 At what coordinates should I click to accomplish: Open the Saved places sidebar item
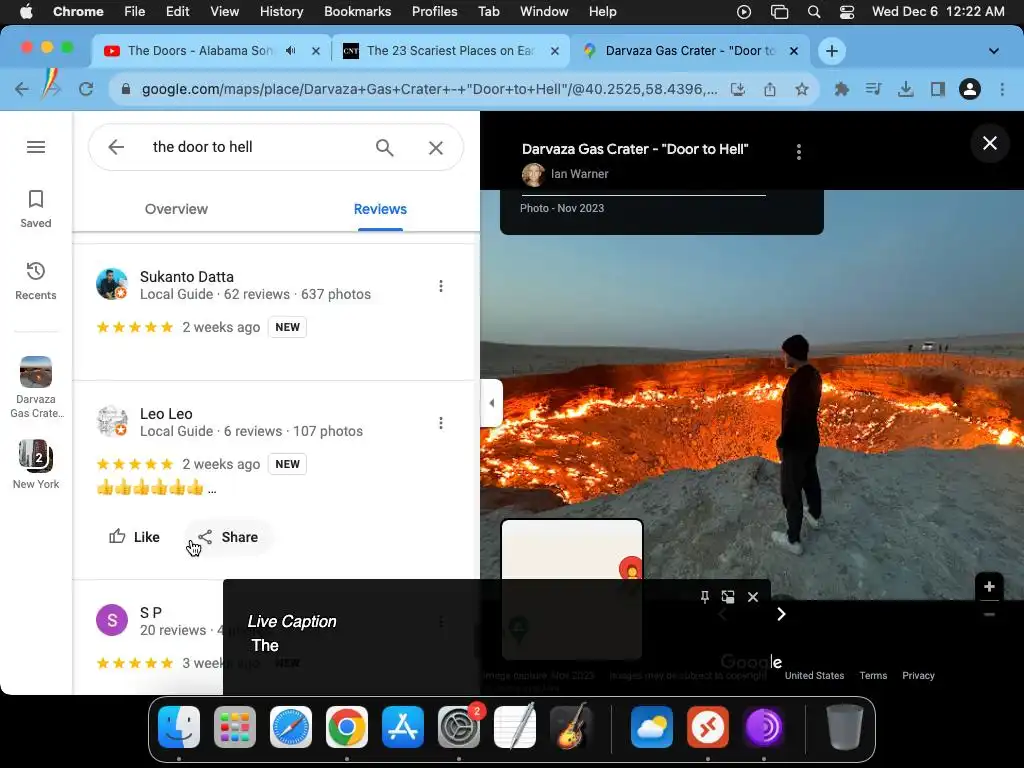tap(36, 209)
